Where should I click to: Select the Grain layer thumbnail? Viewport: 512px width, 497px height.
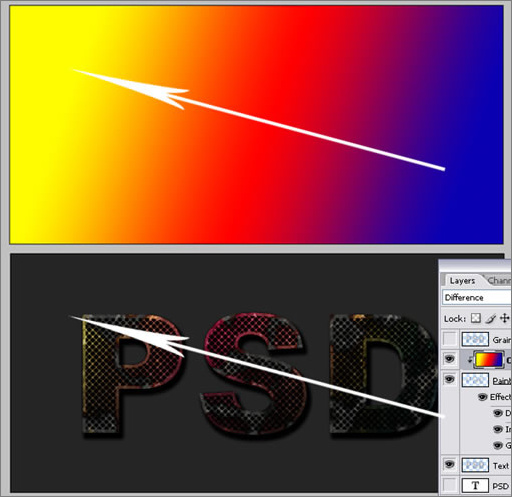tap(475, 339)
